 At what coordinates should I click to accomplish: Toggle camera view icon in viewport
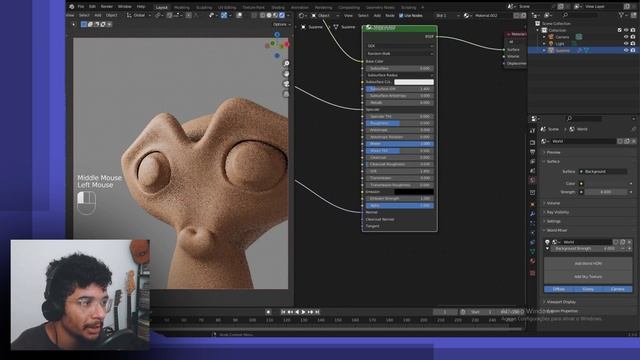coord(286,84)
